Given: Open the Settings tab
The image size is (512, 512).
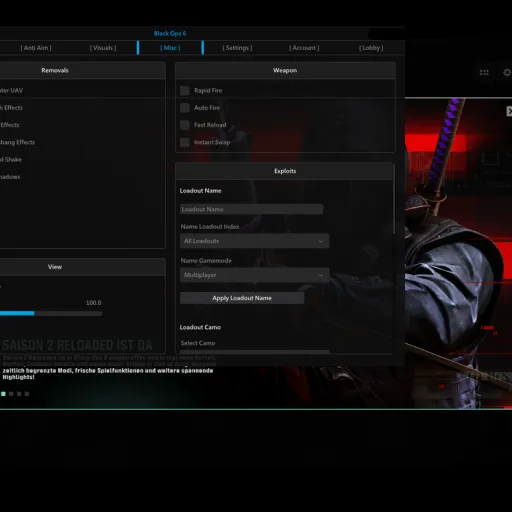Looking at the screenshot, I should [237, 48].
